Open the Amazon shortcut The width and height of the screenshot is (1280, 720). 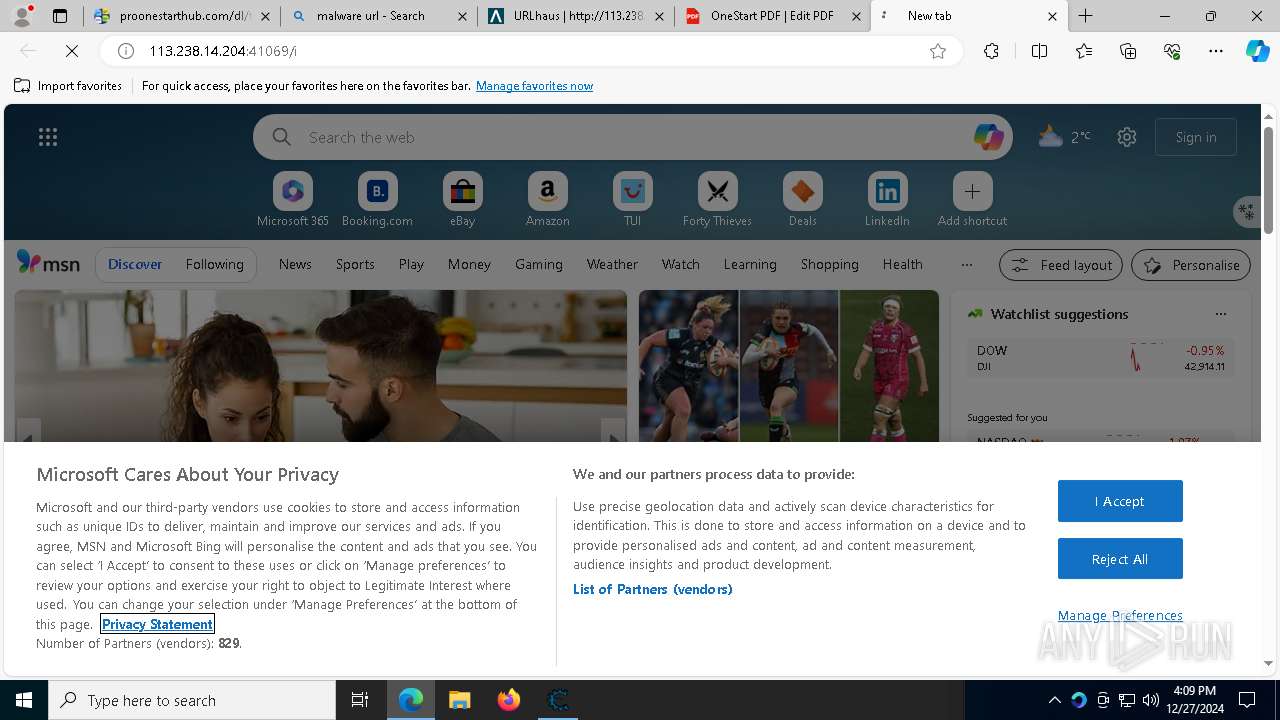[547, 199]
